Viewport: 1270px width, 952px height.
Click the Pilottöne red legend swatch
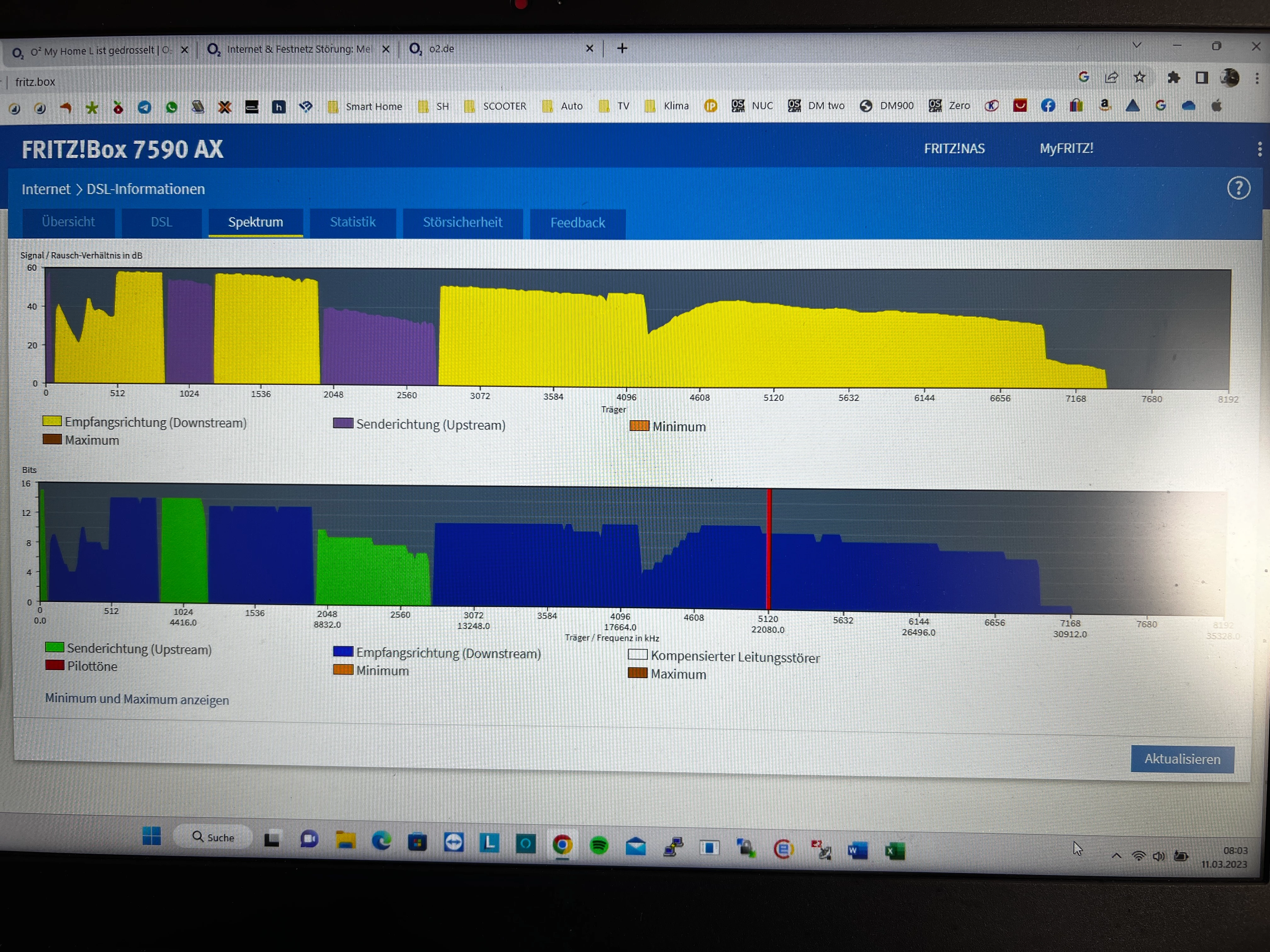[54, 666]
